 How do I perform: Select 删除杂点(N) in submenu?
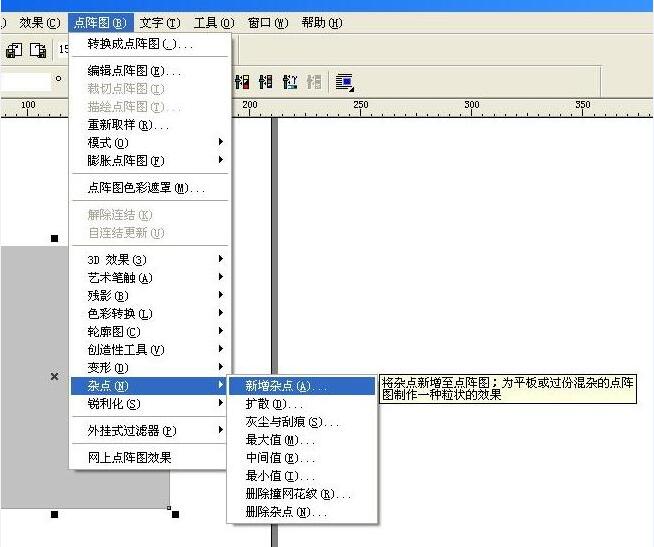302,512
